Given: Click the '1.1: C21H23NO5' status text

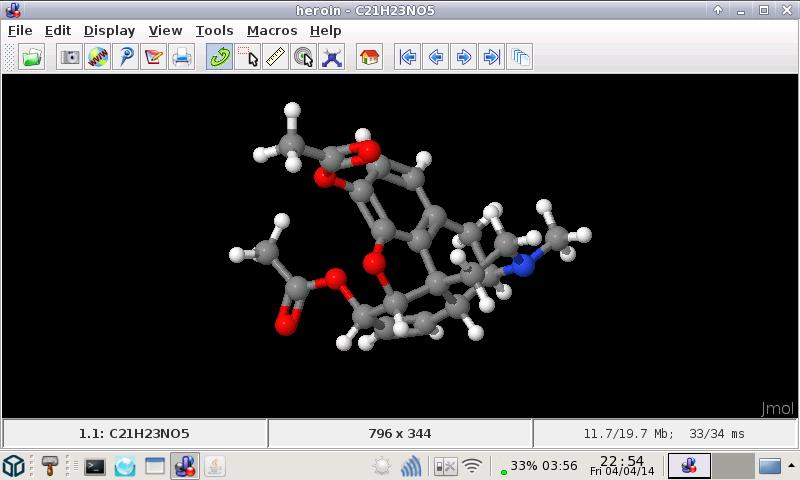Looking at the screenshot, I should click(x=134, y=434).
